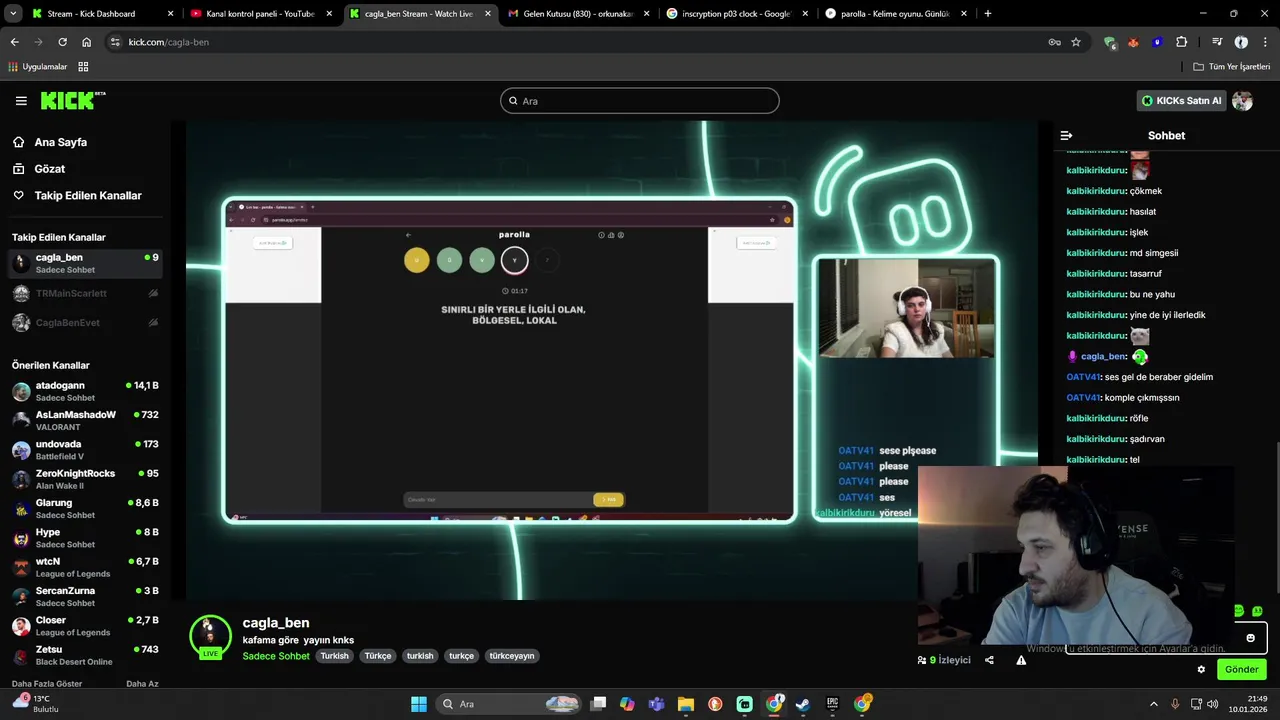The width and height of the screenshot is (1280, 720).
Task: Open the taskbar volume control
Action: point(1212,704)
